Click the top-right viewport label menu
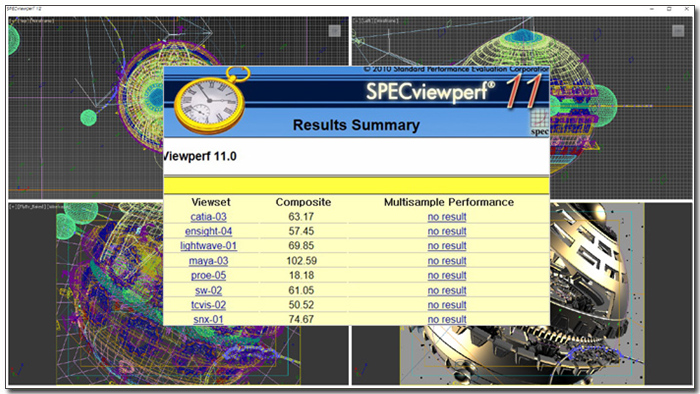700x394 pixels. (376, 21)
